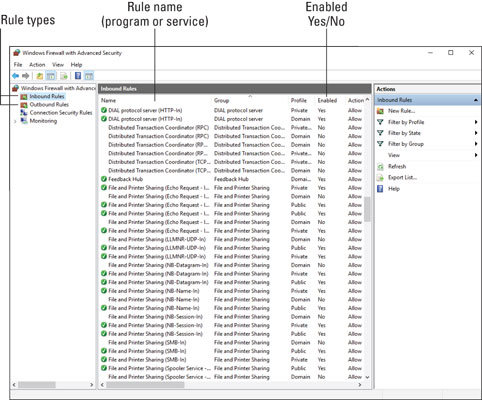The width and height of the screenshot is (482, 400).
Task: Open the File menu
Action: [x=18, y=65]
